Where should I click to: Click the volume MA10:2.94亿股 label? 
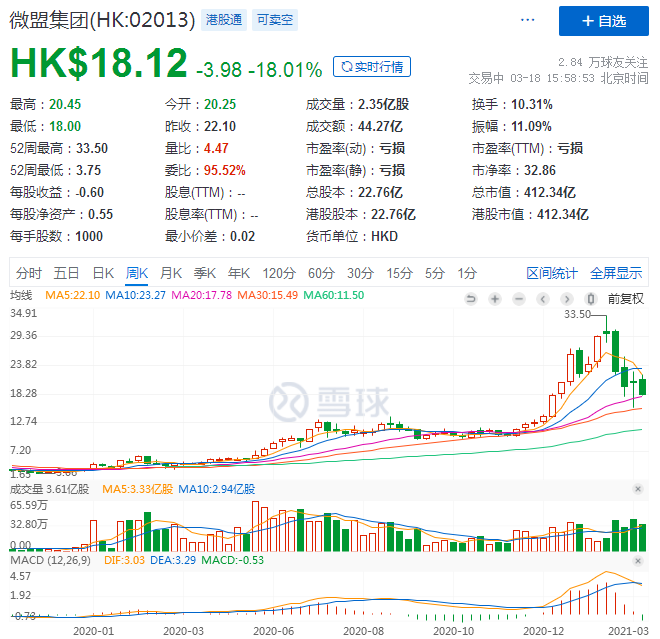point(217,489)
